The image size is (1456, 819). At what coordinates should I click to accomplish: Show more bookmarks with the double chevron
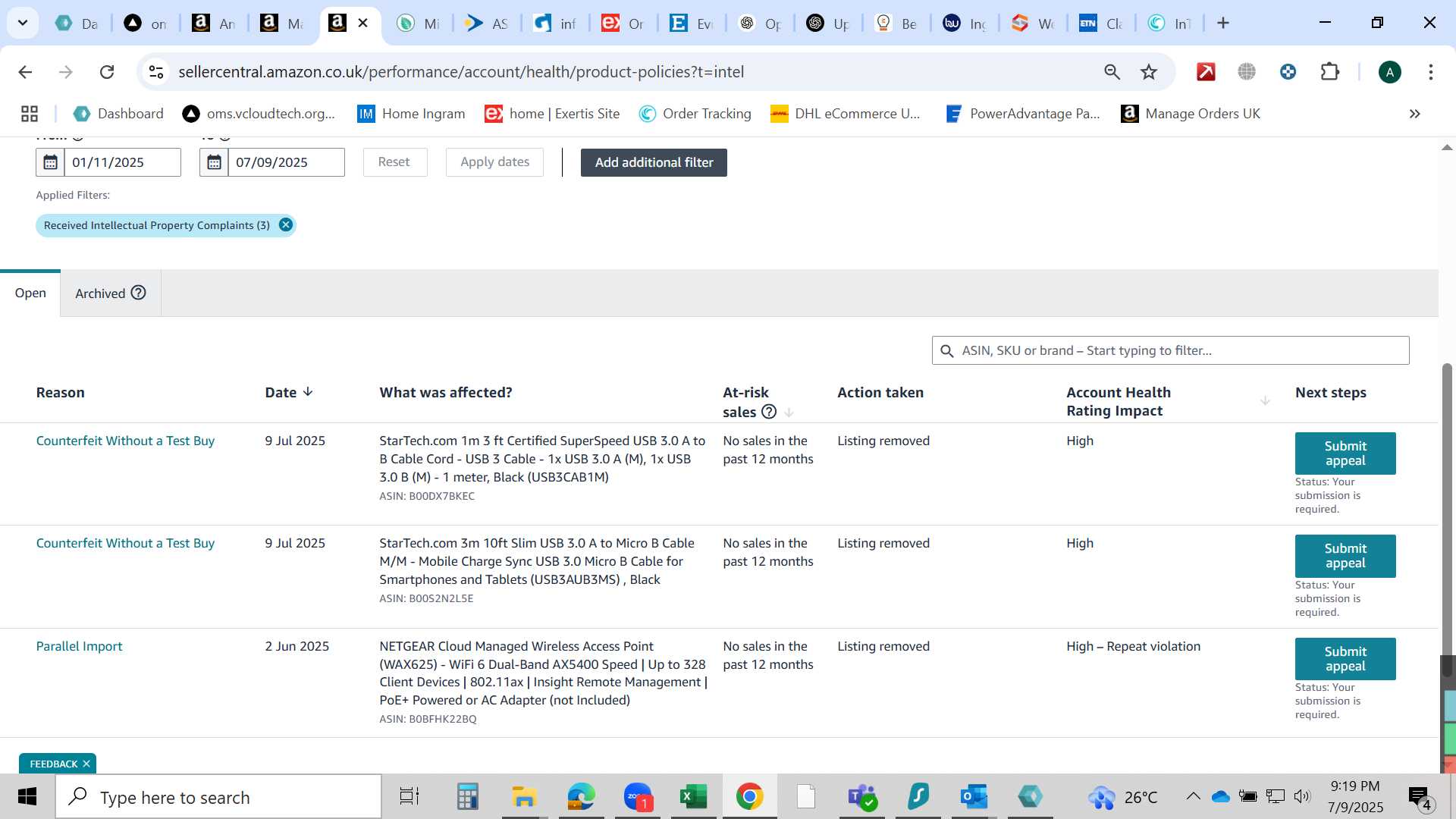[1414, 114]
